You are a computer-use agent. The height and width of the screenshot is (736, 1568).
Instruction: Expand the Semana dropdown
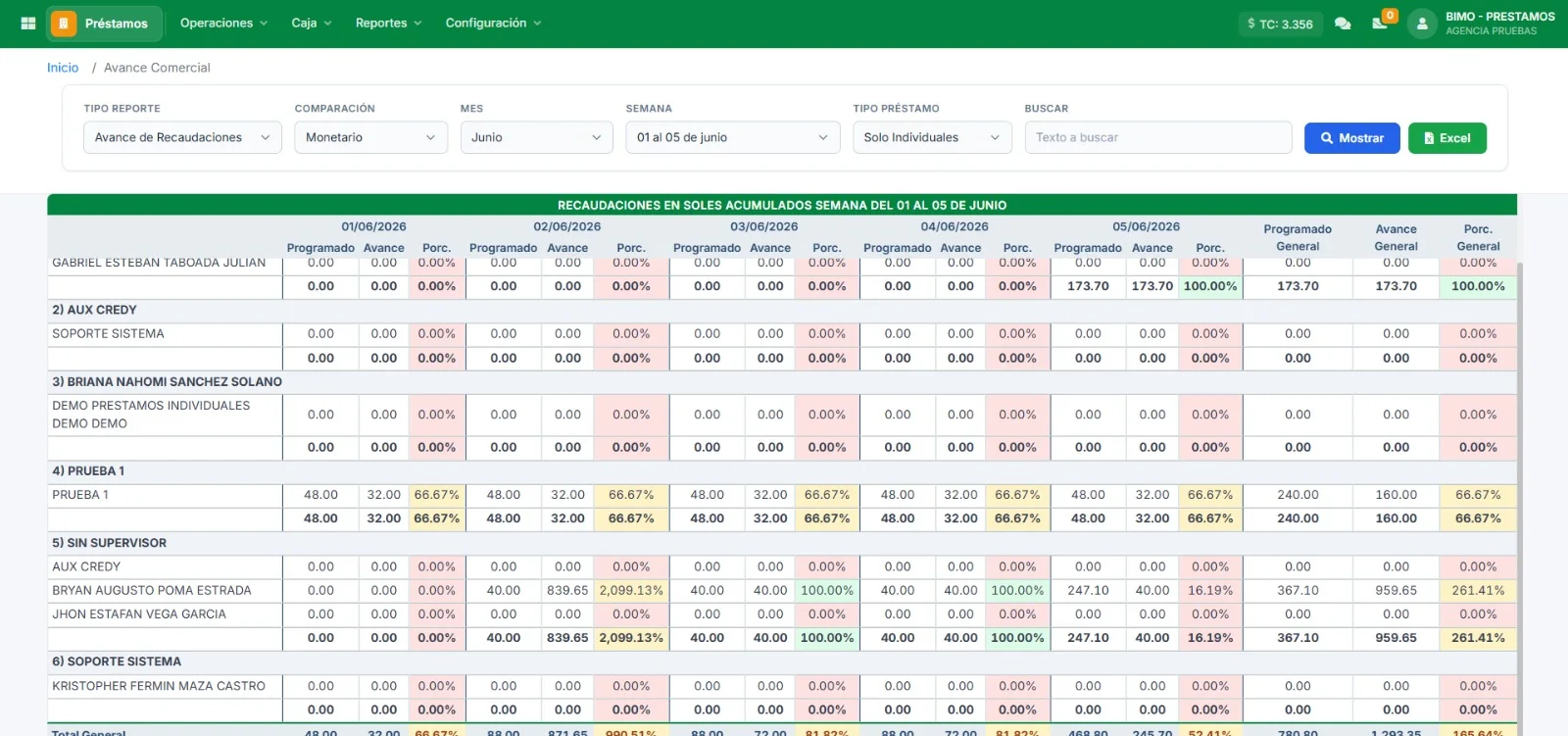click(x=733, y=137)
